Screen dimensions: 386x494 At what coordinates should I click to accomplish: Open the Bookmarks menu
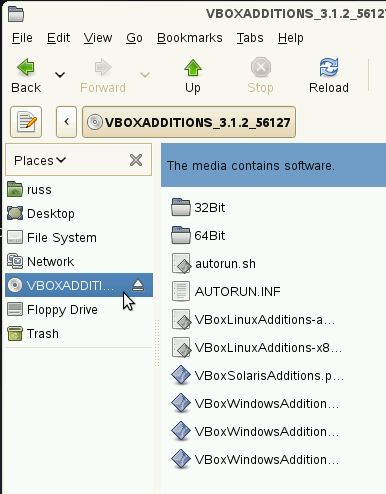click(190, 38)
